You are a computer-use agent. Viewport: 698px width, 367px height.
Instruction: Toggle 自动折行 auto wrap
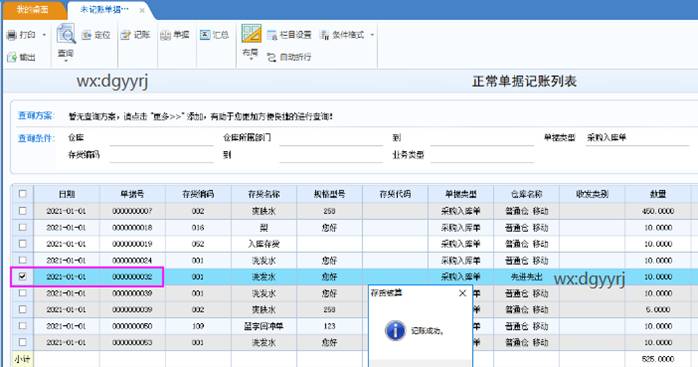coord(289,57)
